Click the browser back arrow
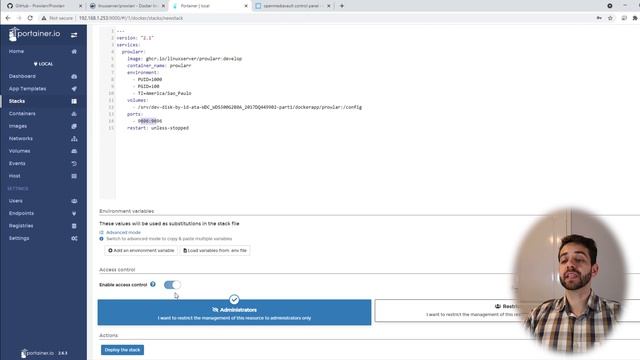Image resolution: width=640 pixels, height=360 pixels. [x=8, y=18]
